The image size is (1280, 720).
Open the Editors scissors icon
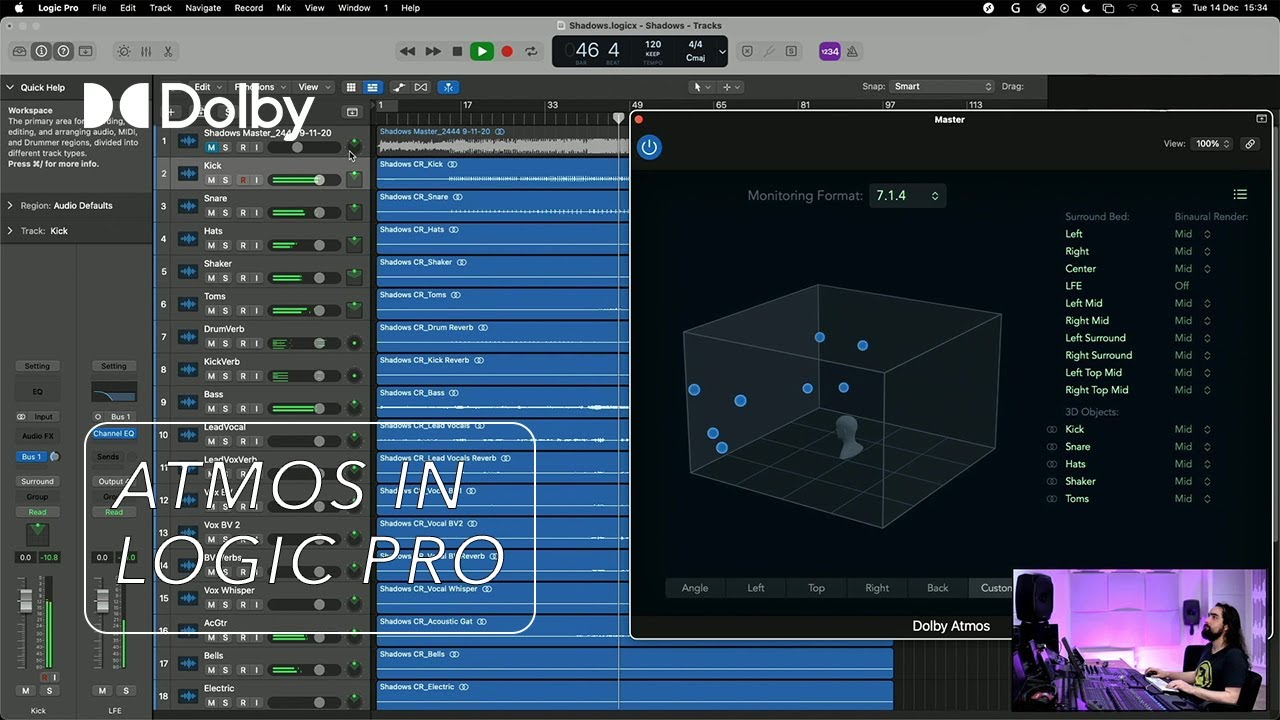click(168, 51)
